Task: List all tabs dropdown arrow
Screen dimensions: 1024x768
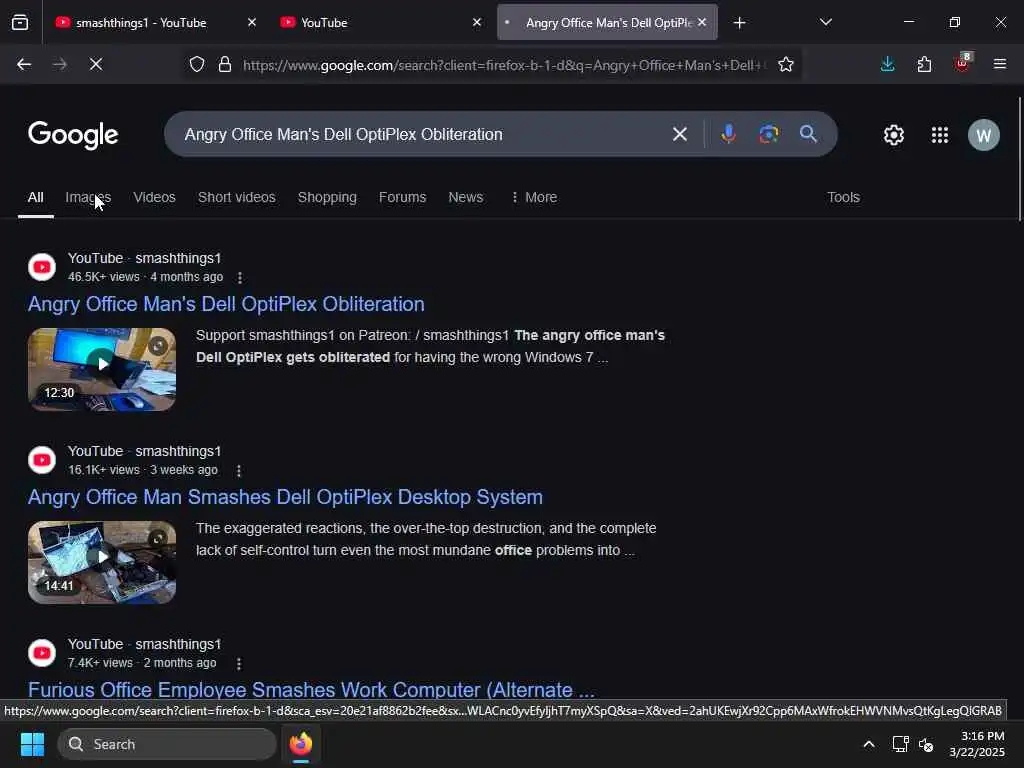Action: [x=825, y=22]
